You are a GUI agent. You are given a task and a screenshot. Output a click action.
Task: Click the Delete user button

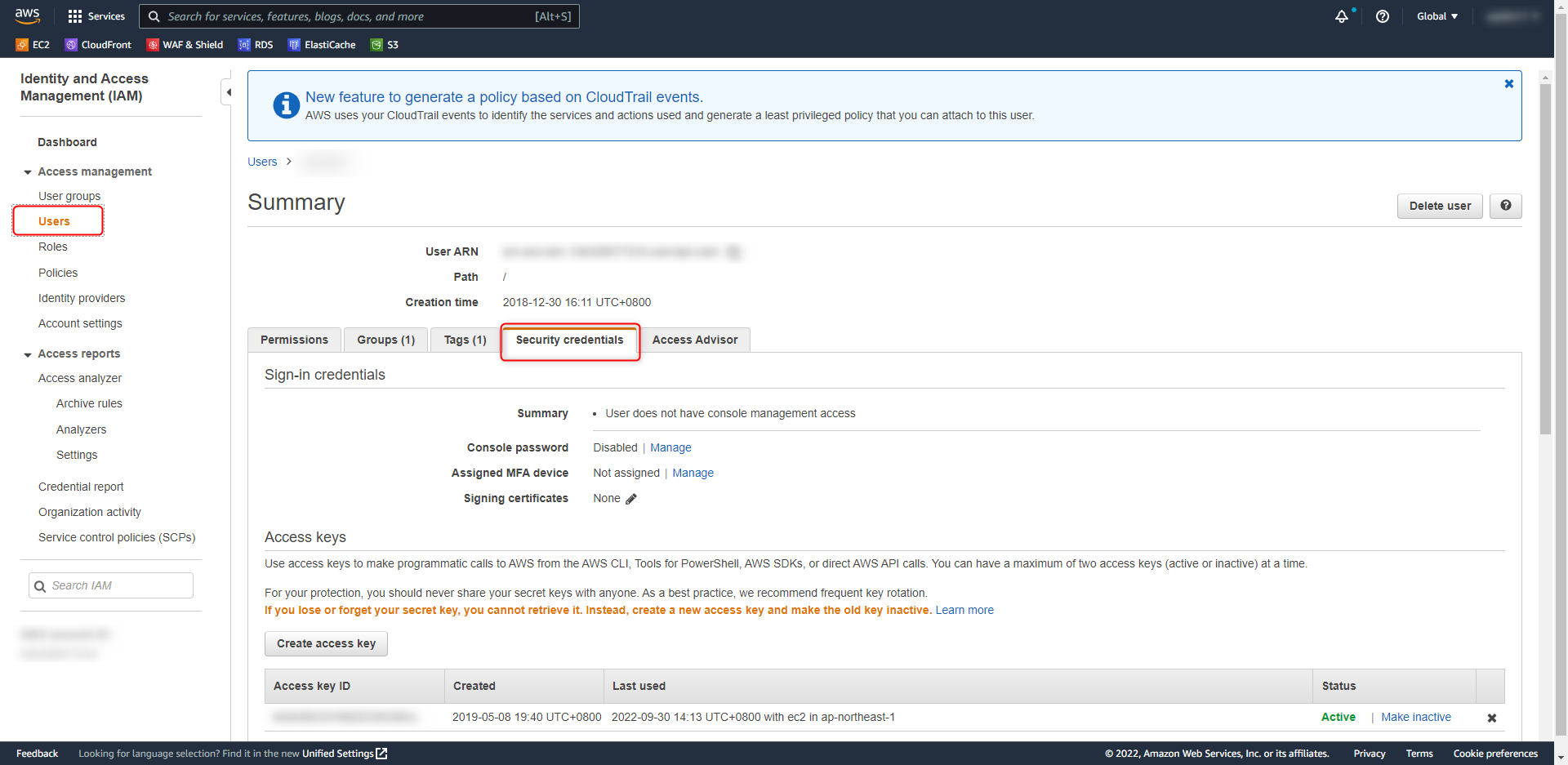[x=1440, y=206]
